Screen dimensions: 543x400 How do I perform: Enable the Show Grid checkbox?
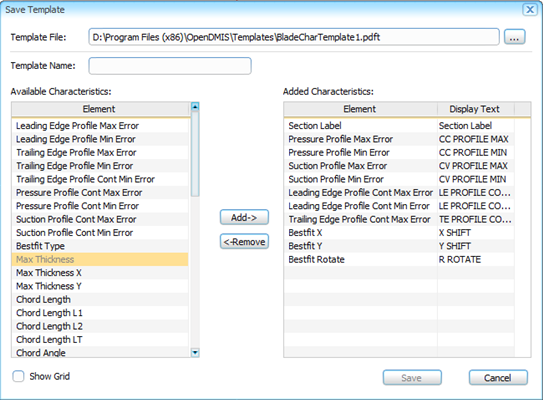18,376
